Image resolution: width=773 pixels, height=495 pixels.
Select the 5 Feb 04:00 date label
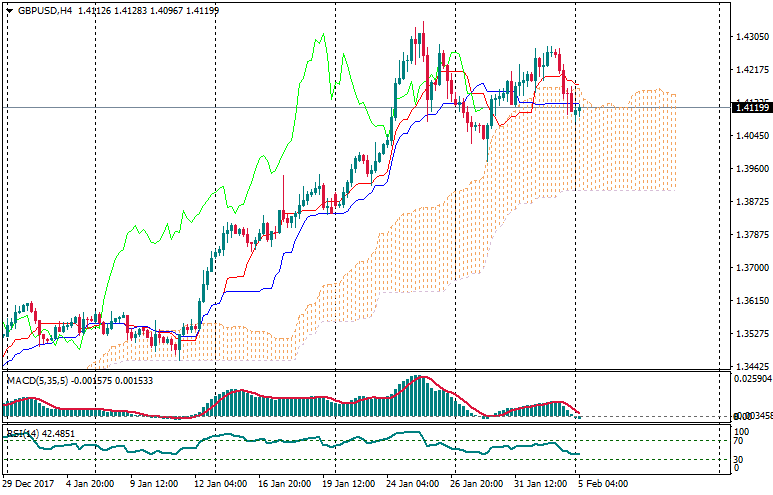(602, 484)
